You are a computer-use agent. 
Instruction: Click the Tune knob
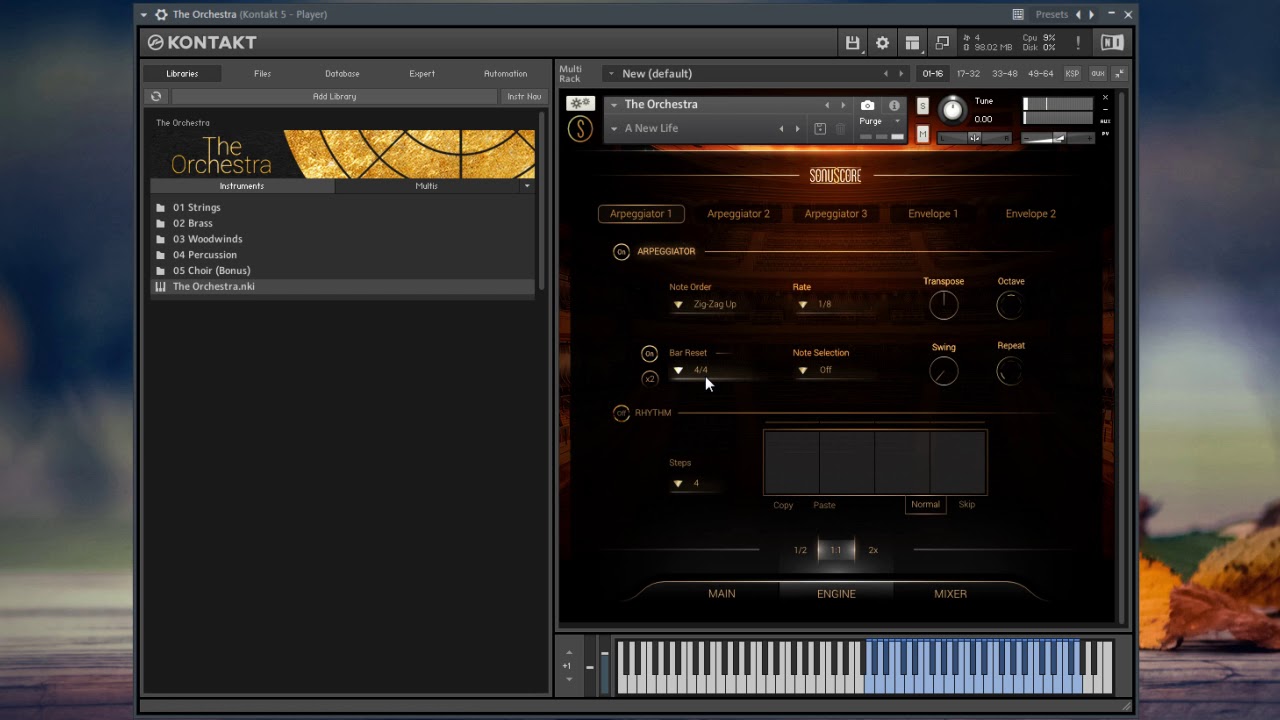(x=952, y=110)
